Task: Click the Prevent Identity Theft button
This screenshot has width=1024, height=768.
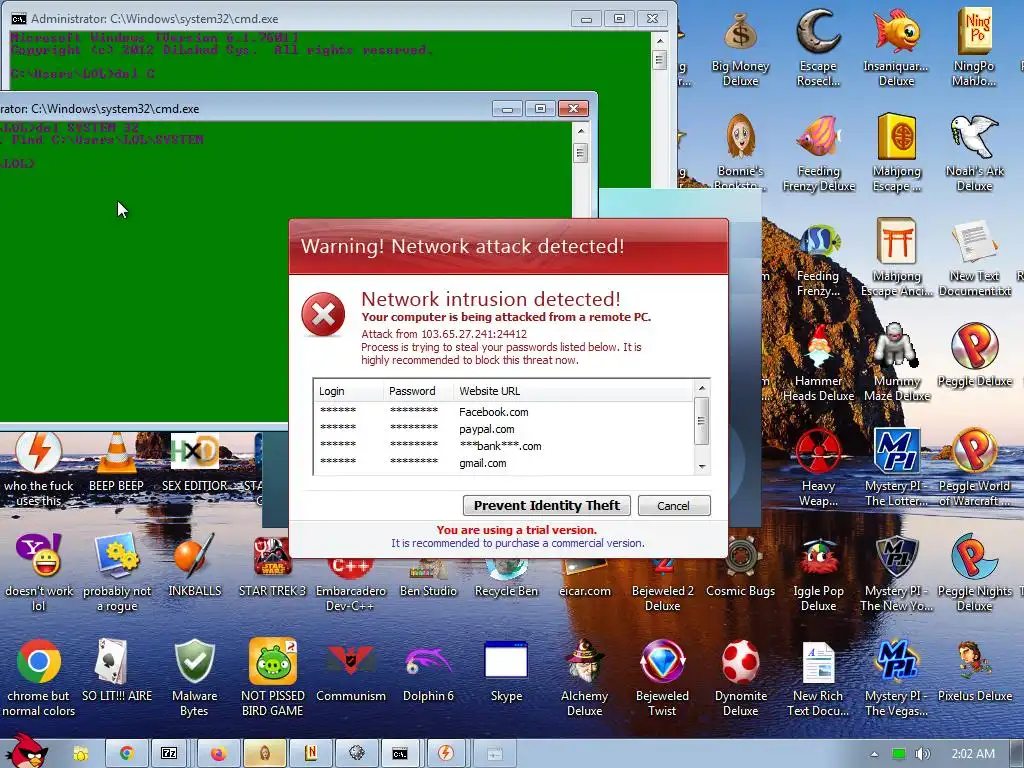Action: [x=547, y=505]
